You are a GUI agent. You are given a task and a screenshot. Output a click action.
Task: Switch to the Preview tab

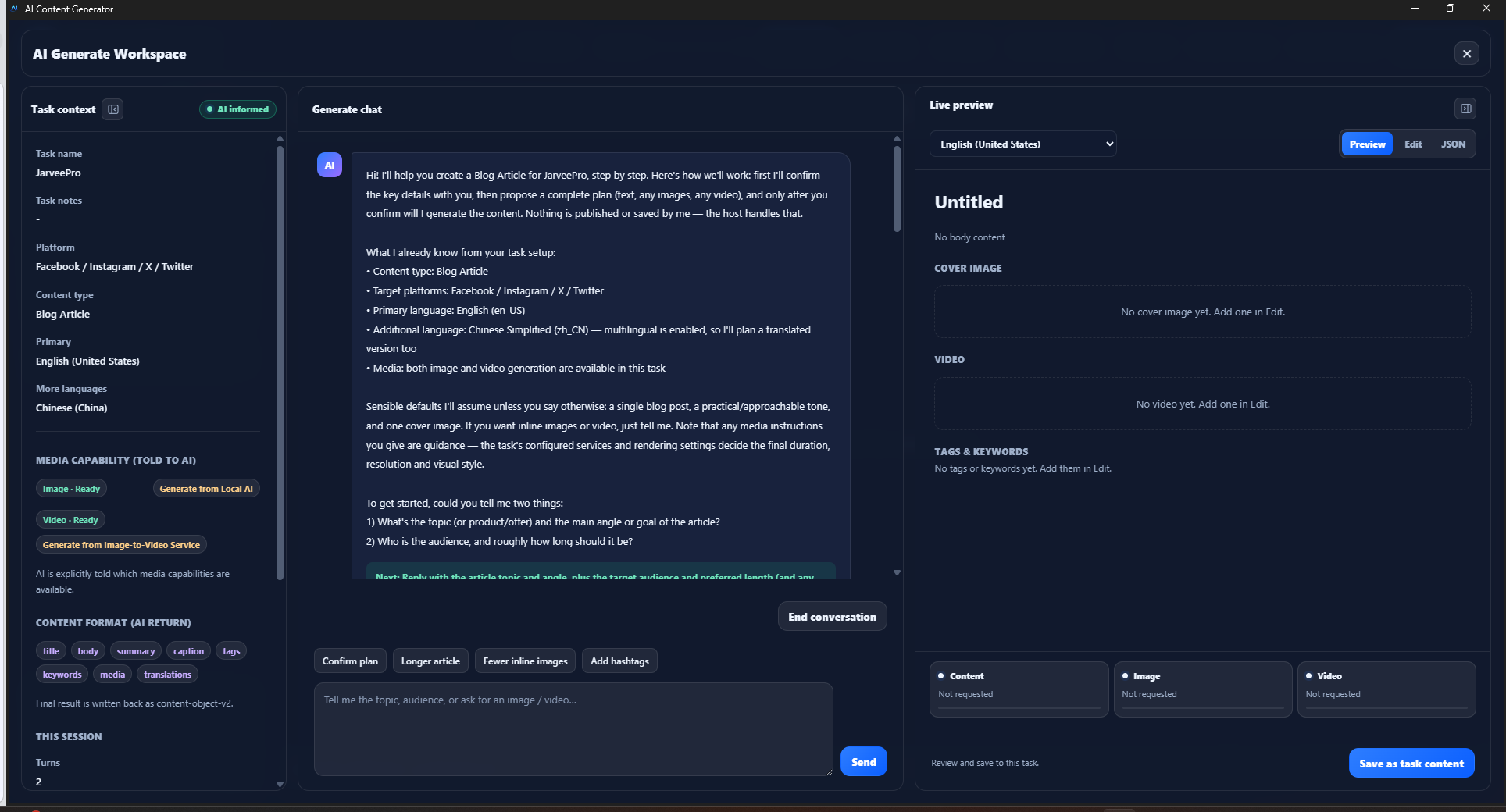(x=1367, y=144)
